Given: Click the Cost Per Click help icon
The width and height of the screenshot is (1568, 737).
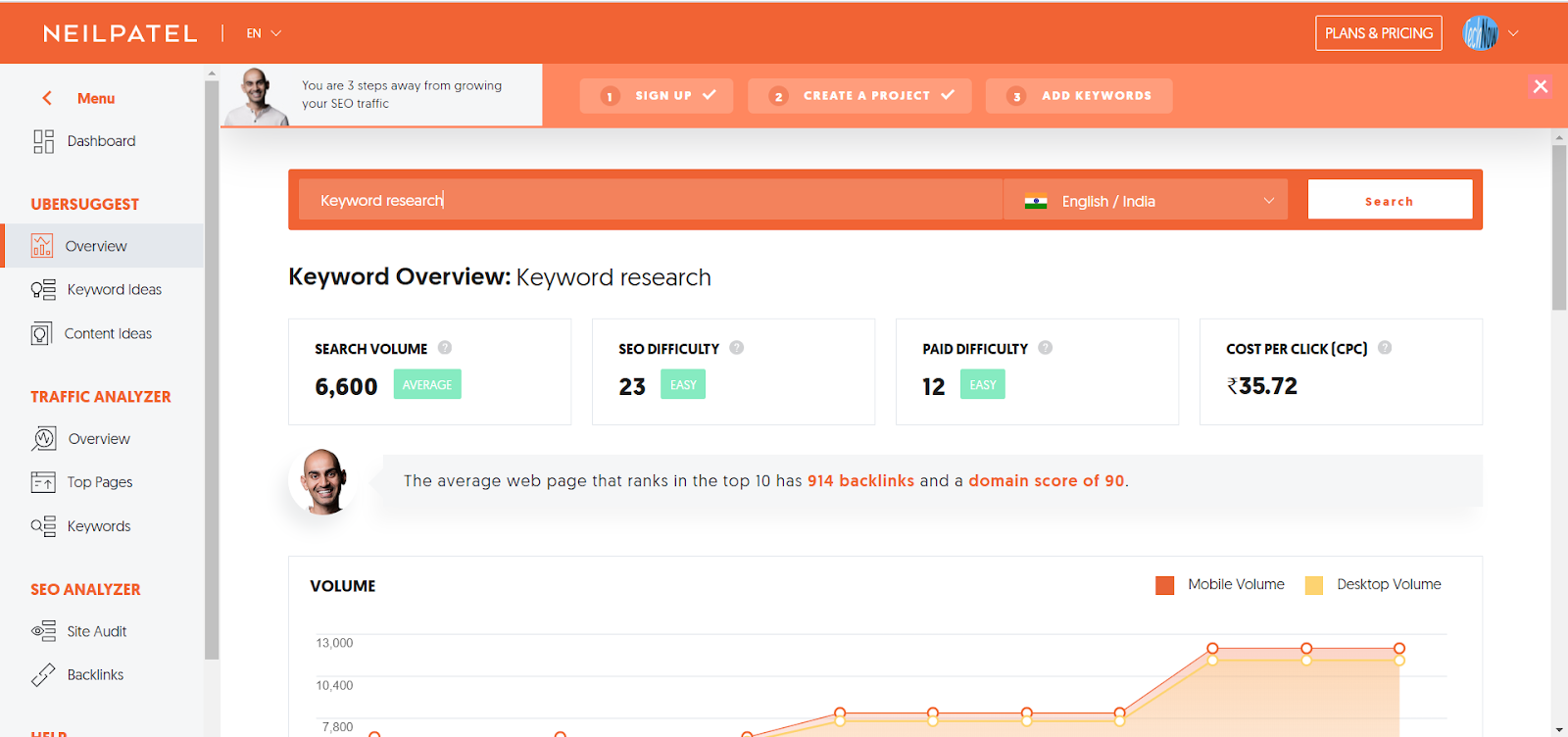Looking at the screenshot, I should click(1385, 348).
